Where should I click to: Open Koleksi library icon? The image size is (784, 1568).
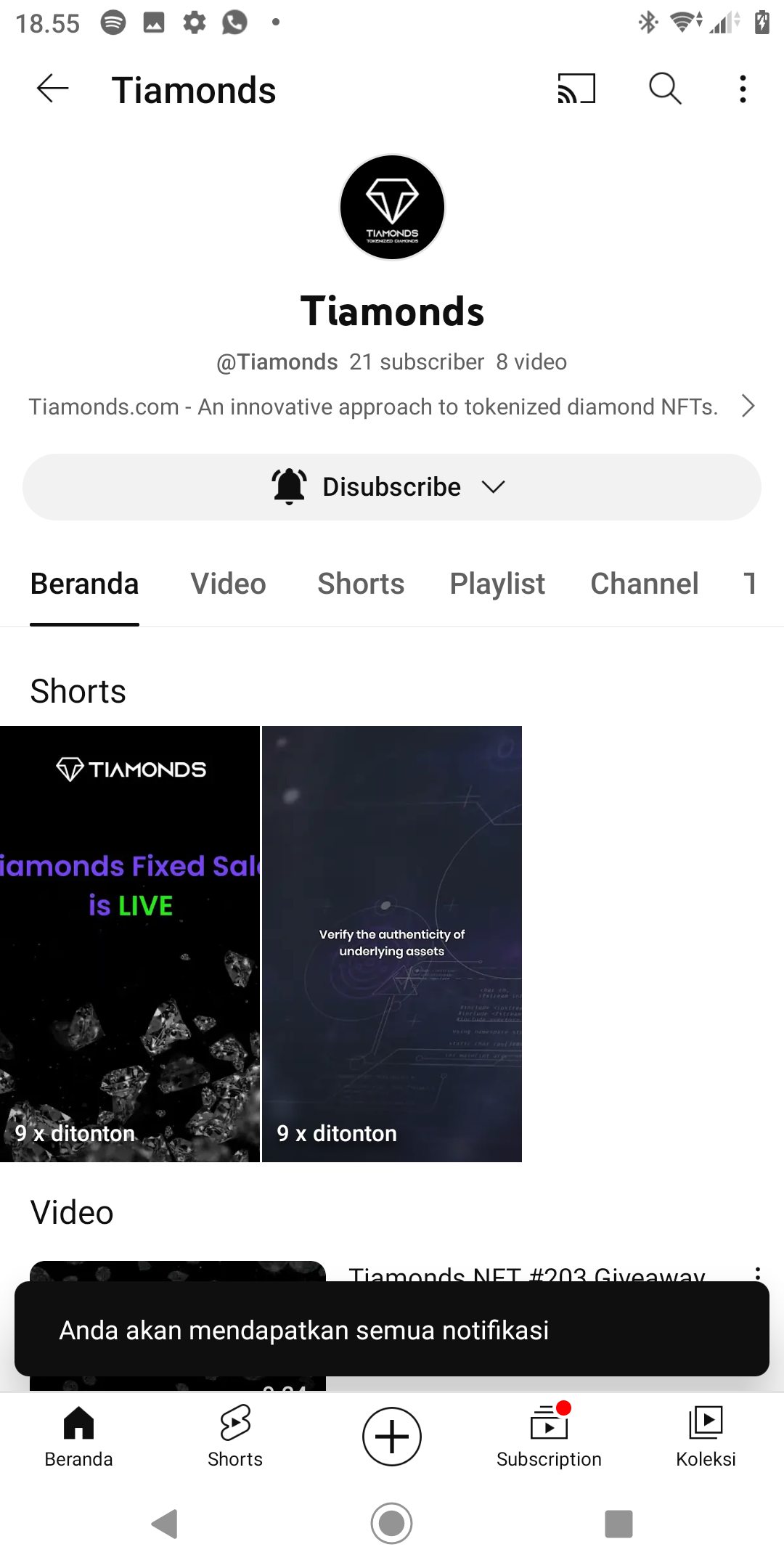(706, 1437)
